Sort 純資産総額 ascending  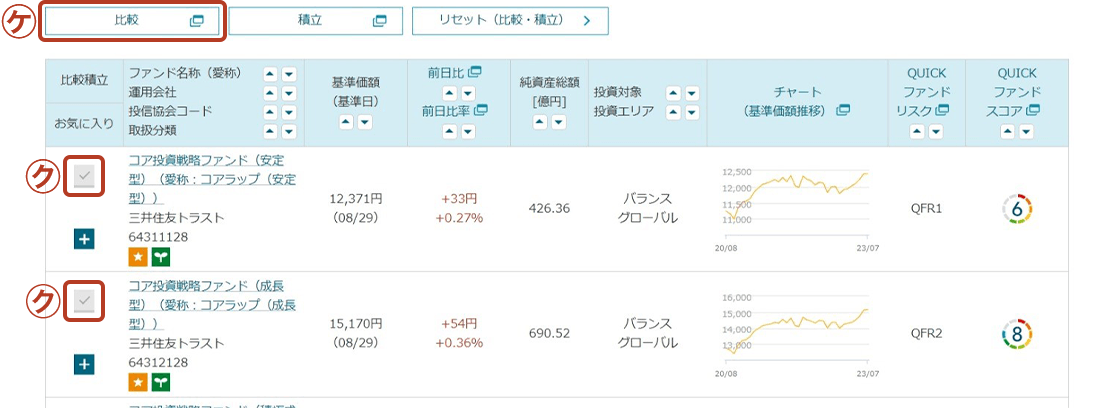coord(540,123)
